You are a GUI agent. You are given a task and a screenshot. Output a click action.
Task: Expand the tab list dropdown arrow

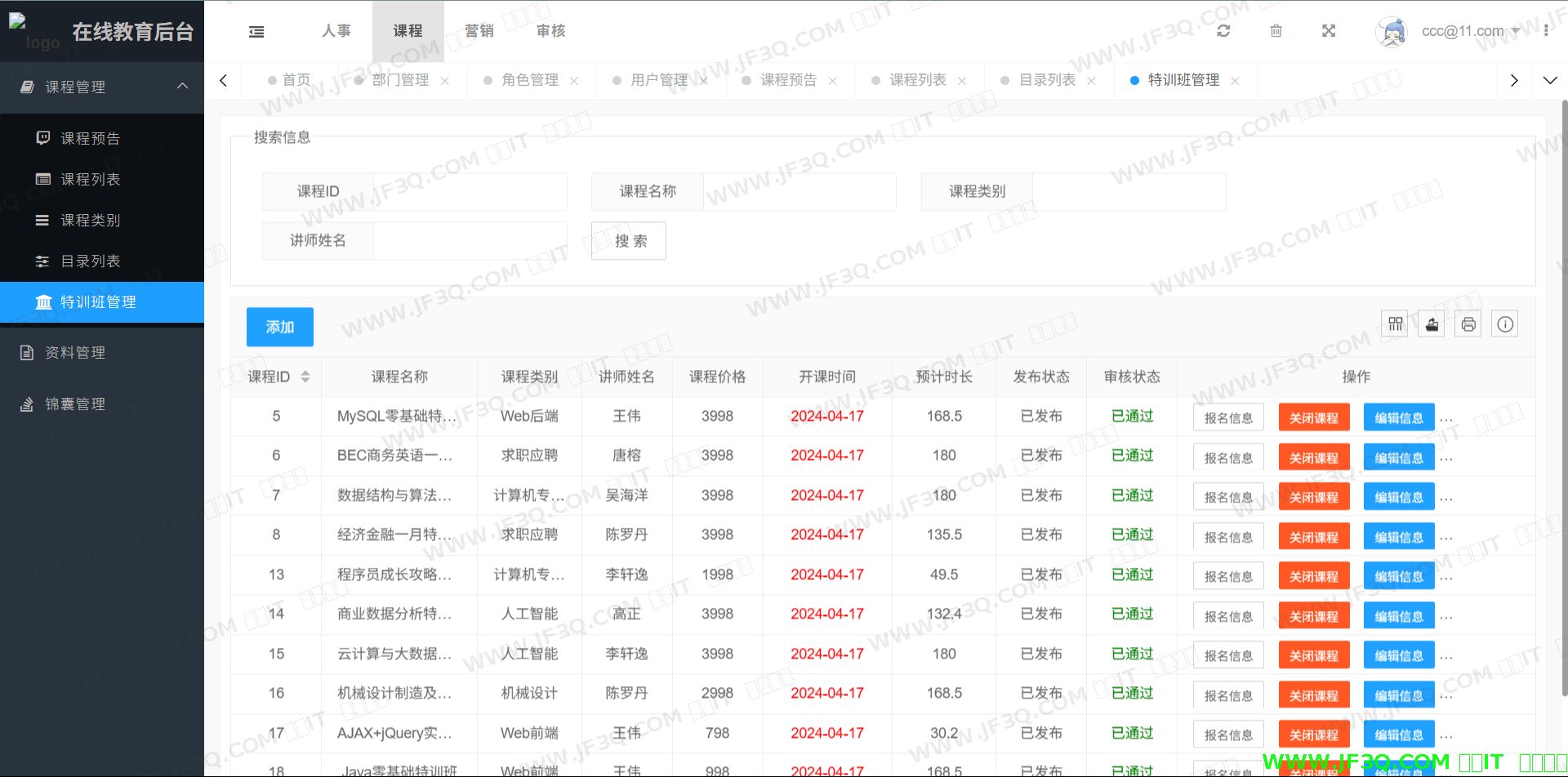[x=1549, y=80]
